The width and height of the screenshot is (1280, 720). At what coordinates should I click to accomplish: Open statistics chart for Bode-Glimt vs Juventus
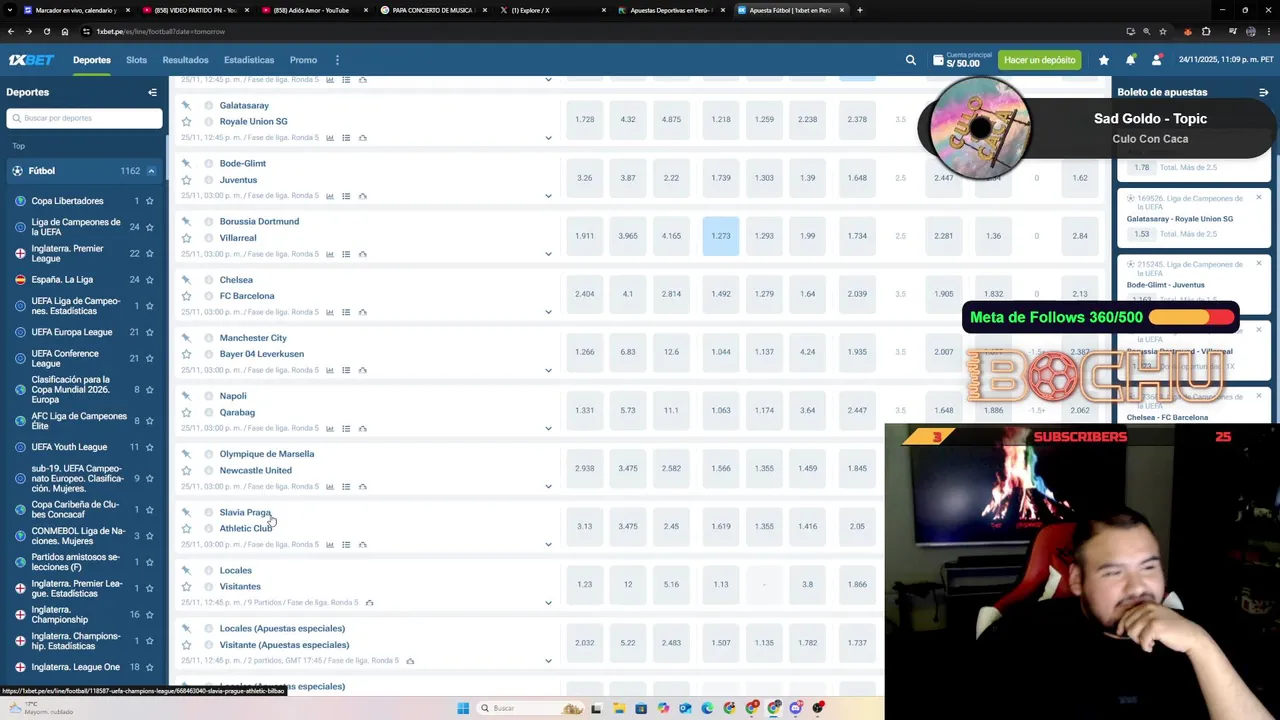330,196
